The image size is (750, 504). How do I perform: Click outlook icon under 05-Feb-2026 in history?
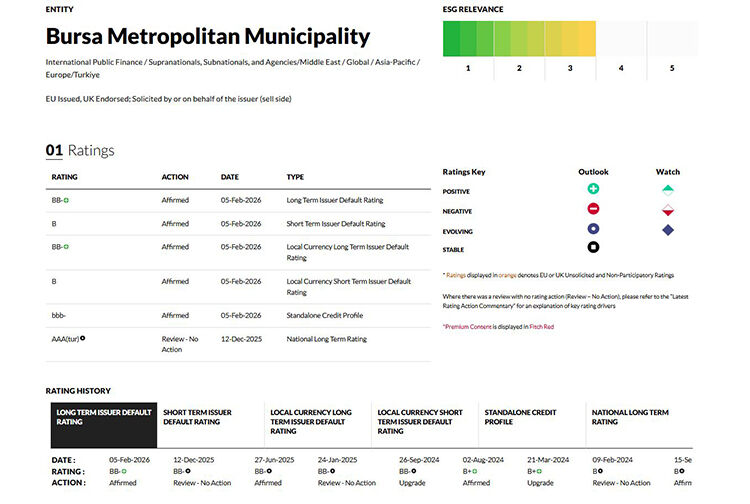click(124, 471)
